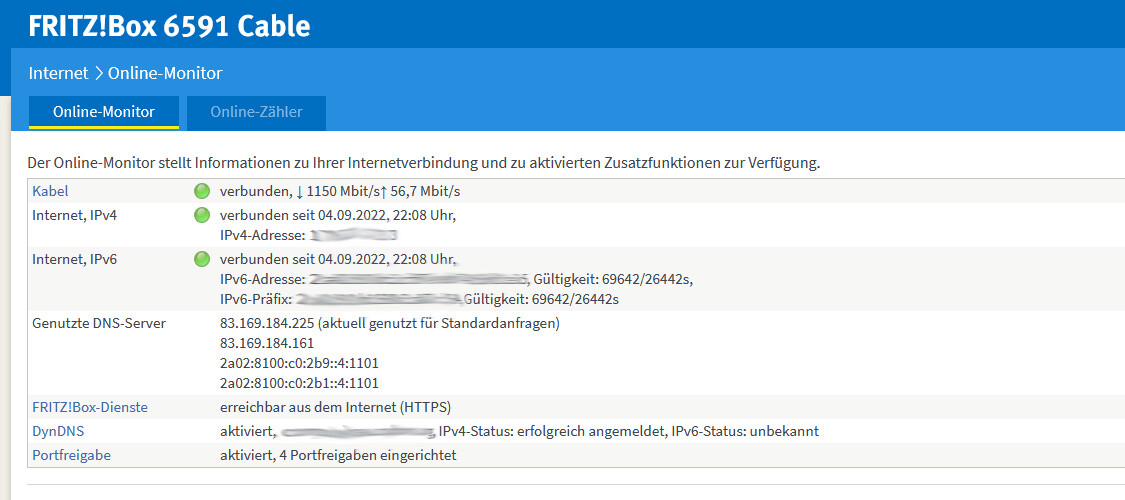Viewport: 1125px width, 500px height.
Task: Select the DNS server 83.169.184.161 entry
Action: point(267,344)
